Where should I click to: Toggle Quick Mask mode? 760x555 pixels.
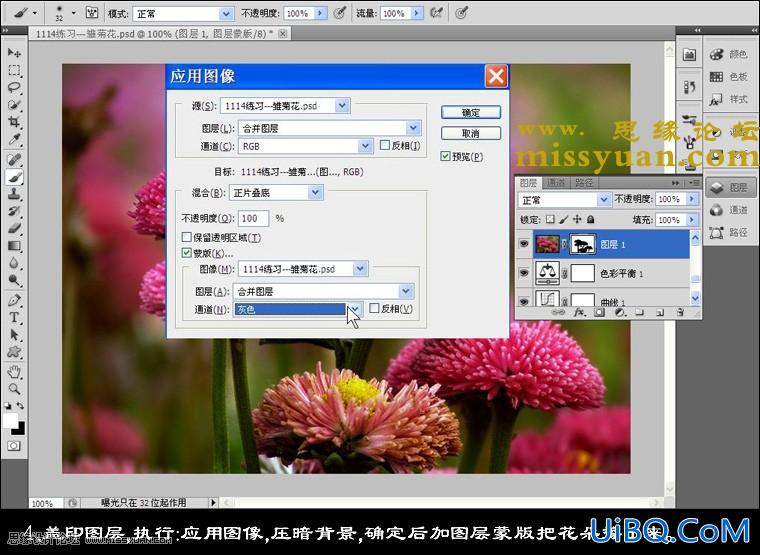(14, 445)
